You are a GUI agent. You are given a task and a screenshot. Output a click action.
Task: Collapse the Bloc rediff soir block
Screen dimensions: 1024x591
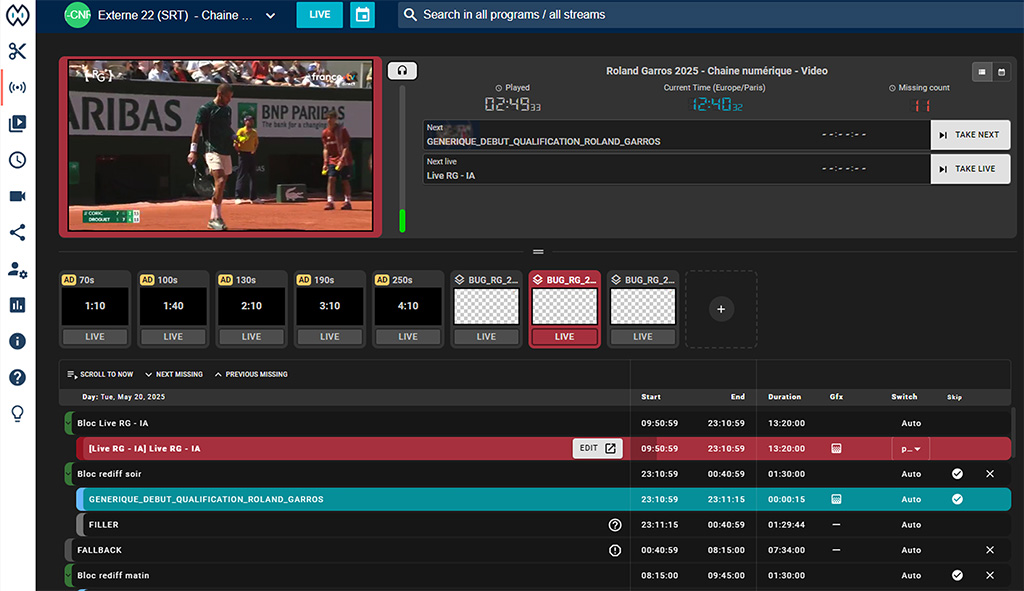click(x=68, y=473)
